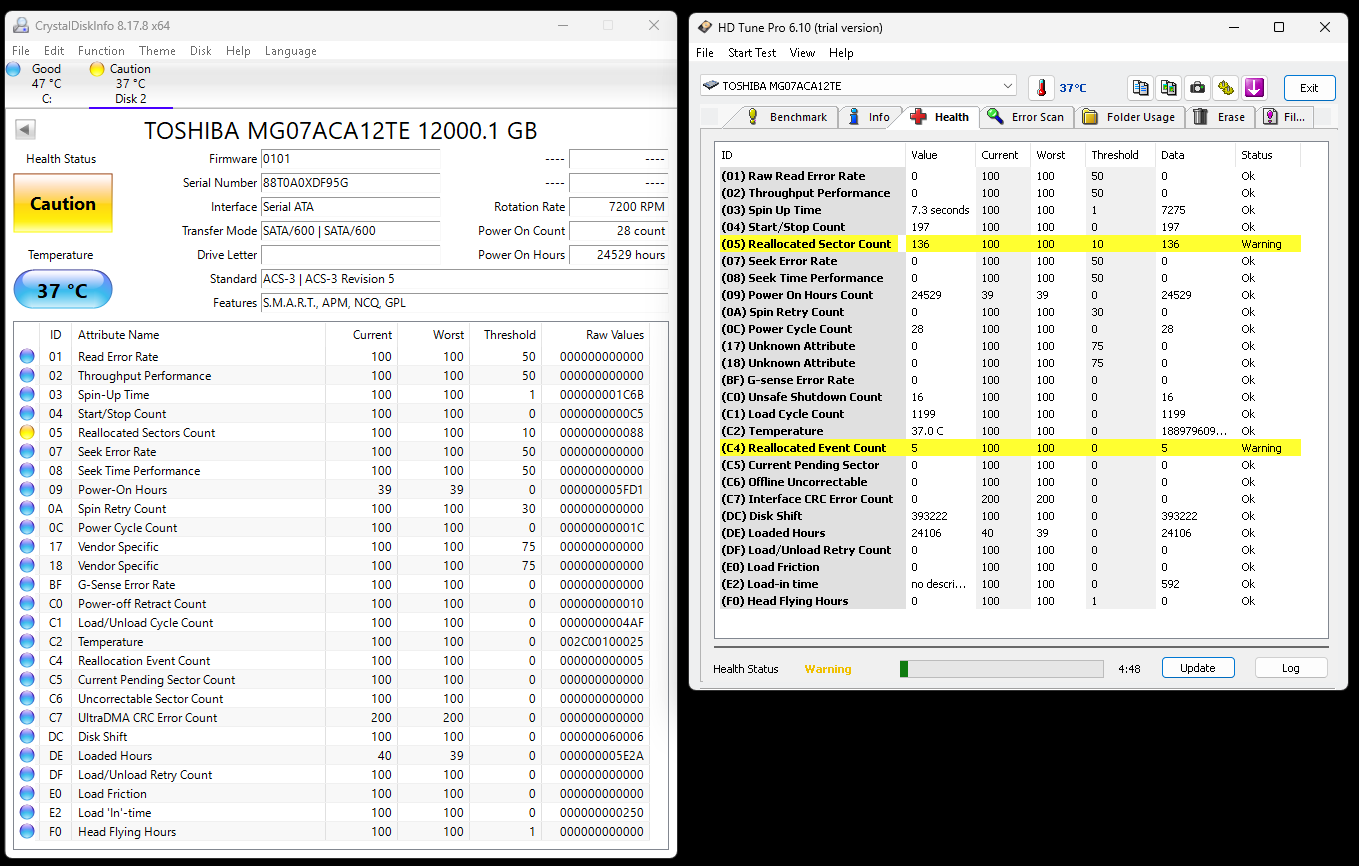Select the (09) Power On Hours Count row

point(1010,295)
